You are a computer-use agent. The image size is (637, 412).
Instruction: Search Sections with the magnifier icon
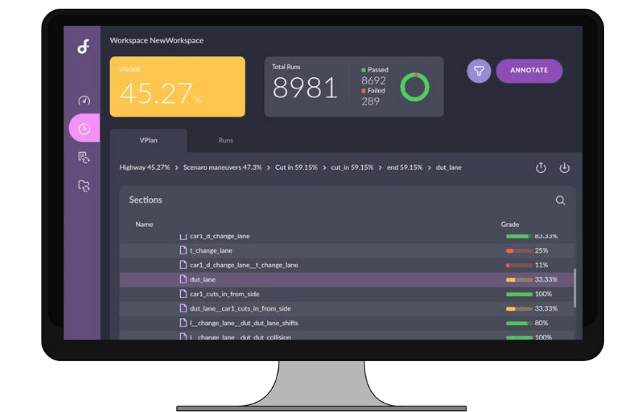tap(560, 200)
